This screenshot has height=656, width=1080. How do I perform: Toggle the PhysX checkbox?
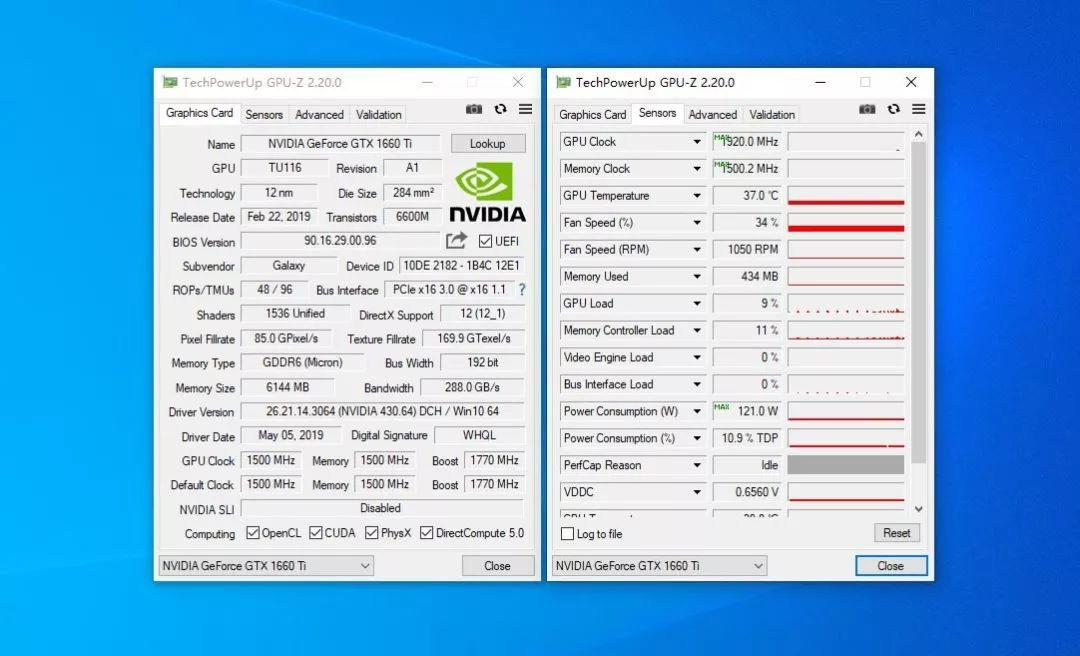coord(372,533)
